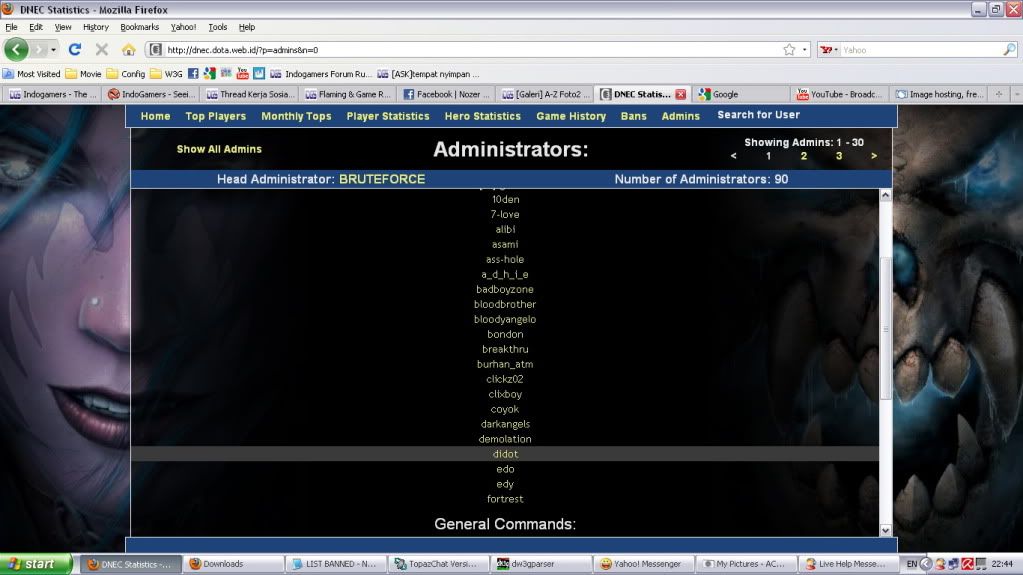Open the View menu
This screenshot has width=1023, height=575.
(63, 27)
